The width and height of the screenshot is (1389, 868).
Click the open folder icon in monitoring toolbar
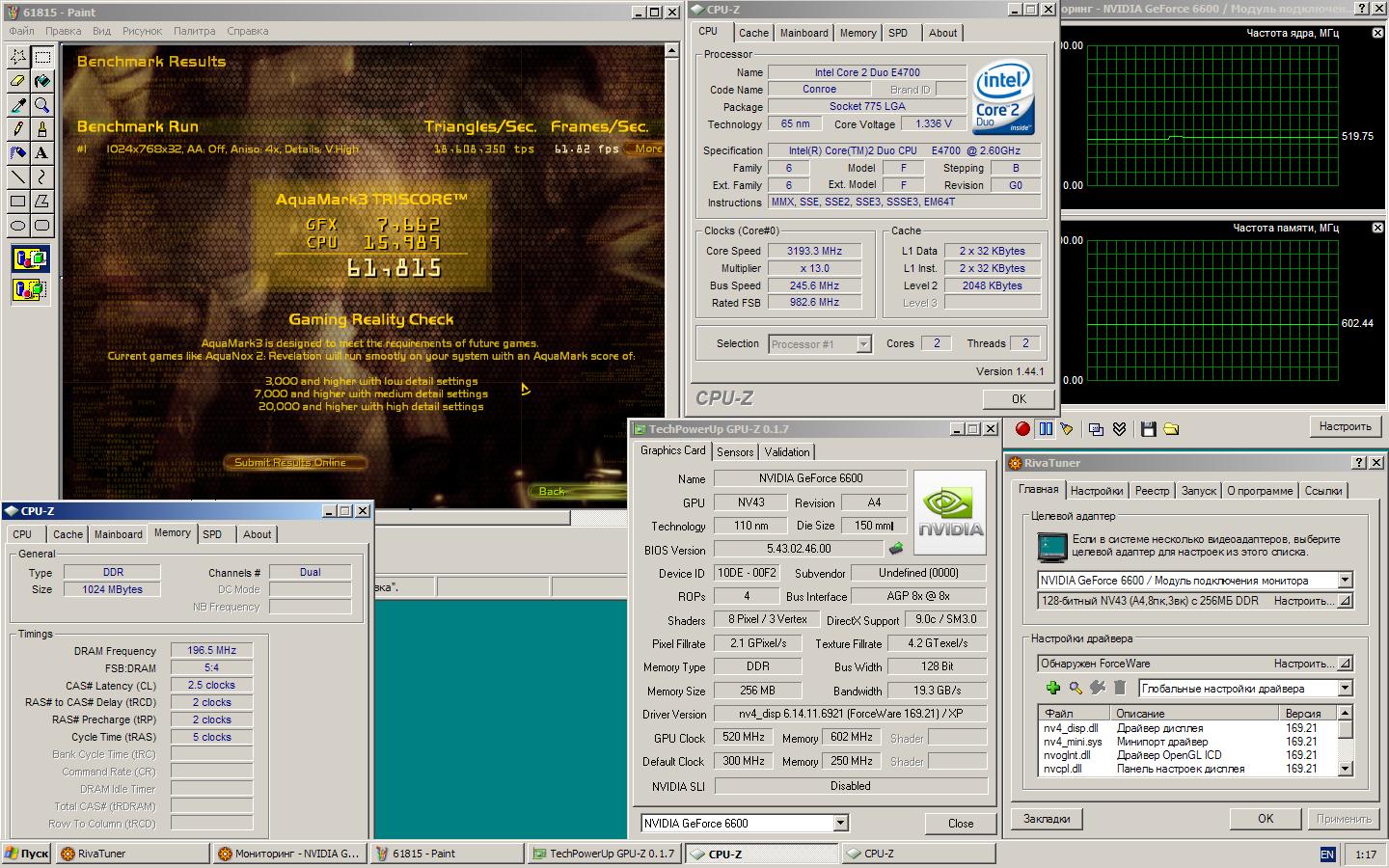pos(1171,429)
